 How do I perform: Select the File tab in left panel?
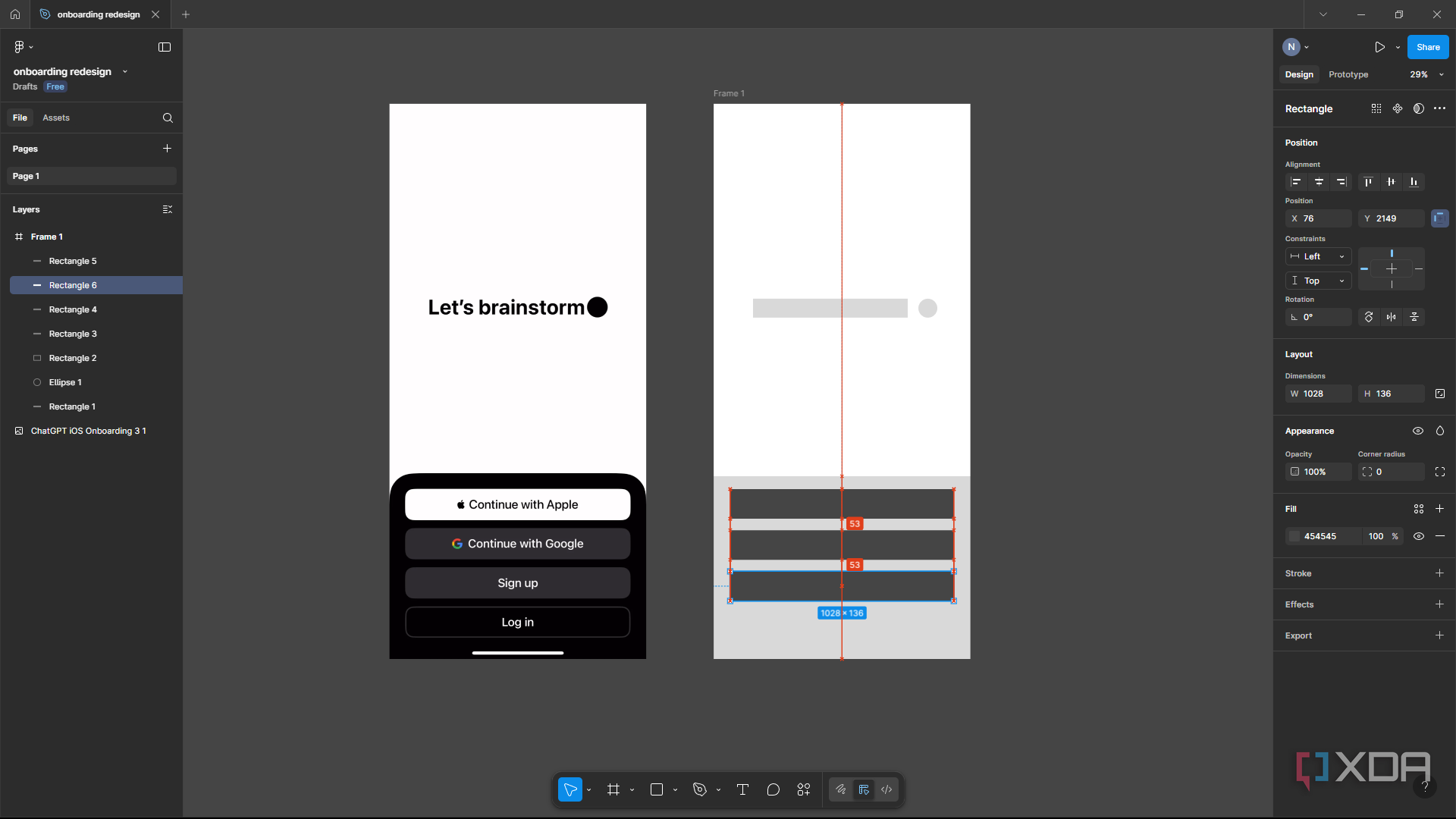pyautogui.click(x=20, y=118)
